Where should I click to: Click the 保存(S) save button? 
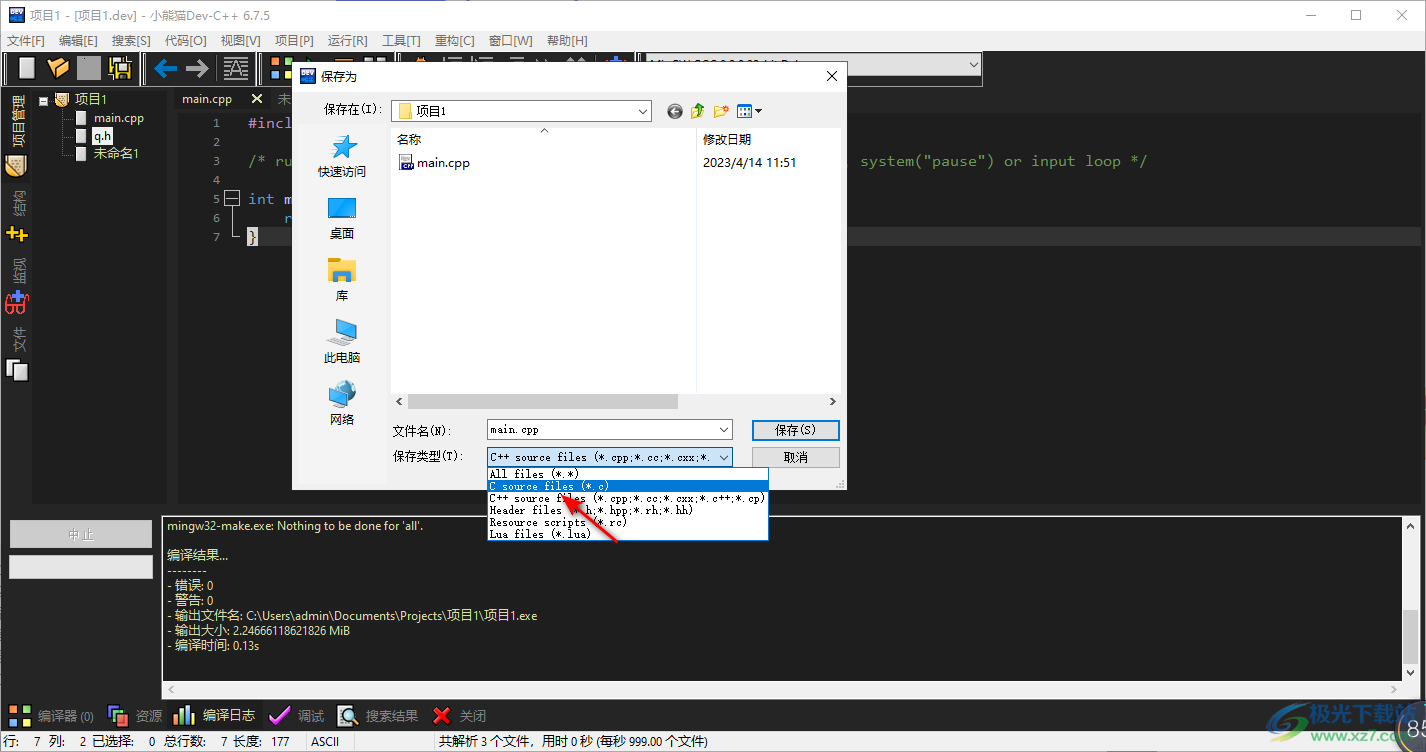pos(796,430)
